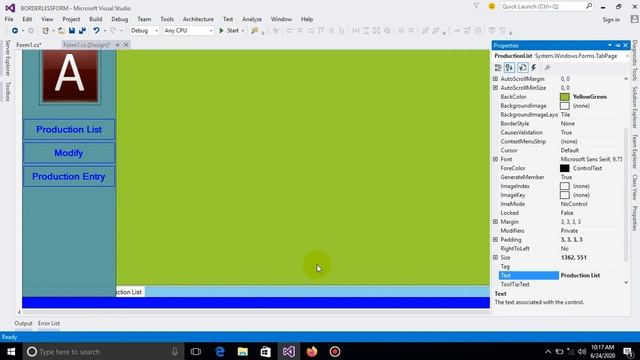Open Firefox from the taskbar
Viewport: 640px width, 360px height.
coord(312,351)
